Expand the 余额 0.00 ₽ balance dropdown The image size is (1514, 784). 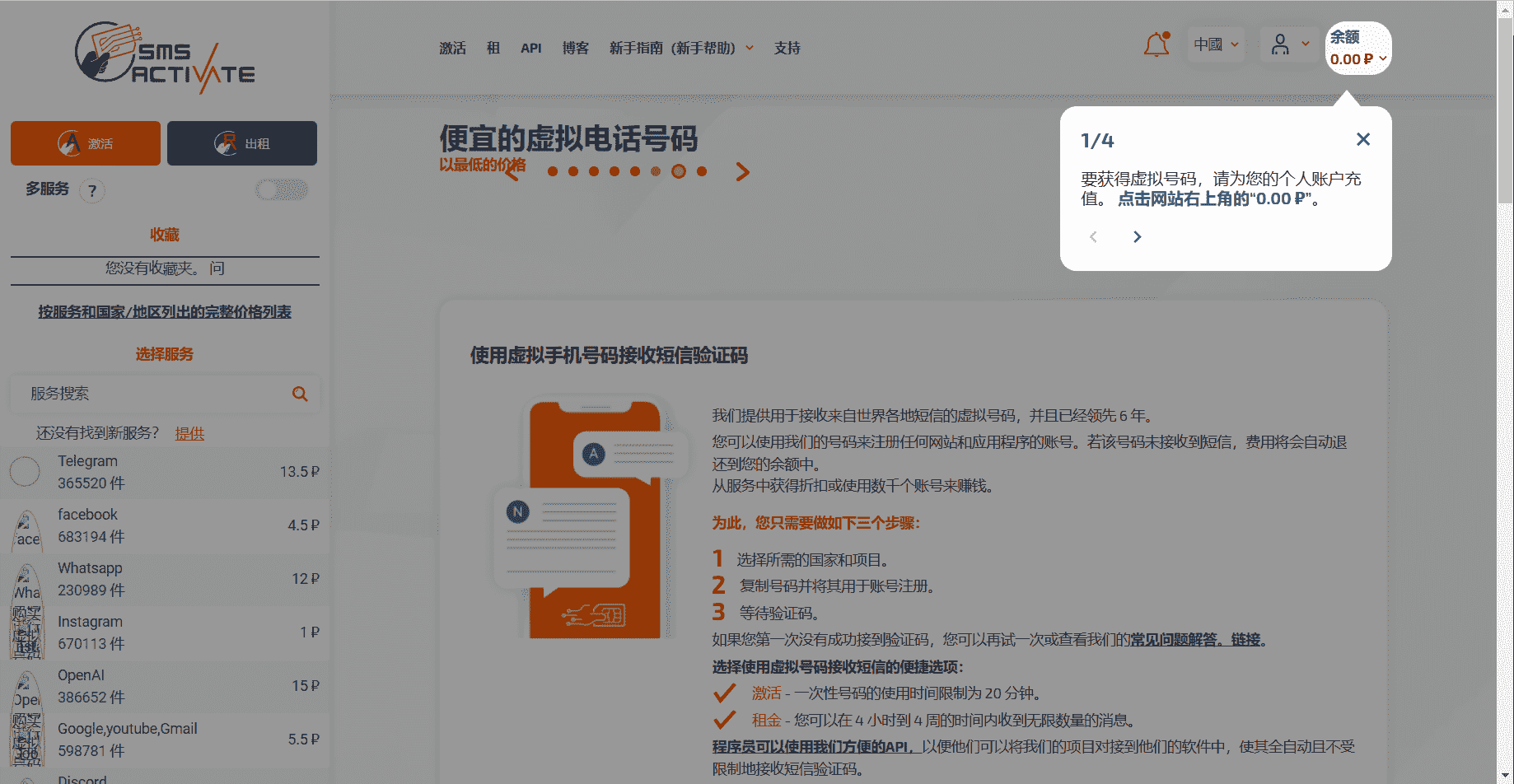click(1358, 48)
